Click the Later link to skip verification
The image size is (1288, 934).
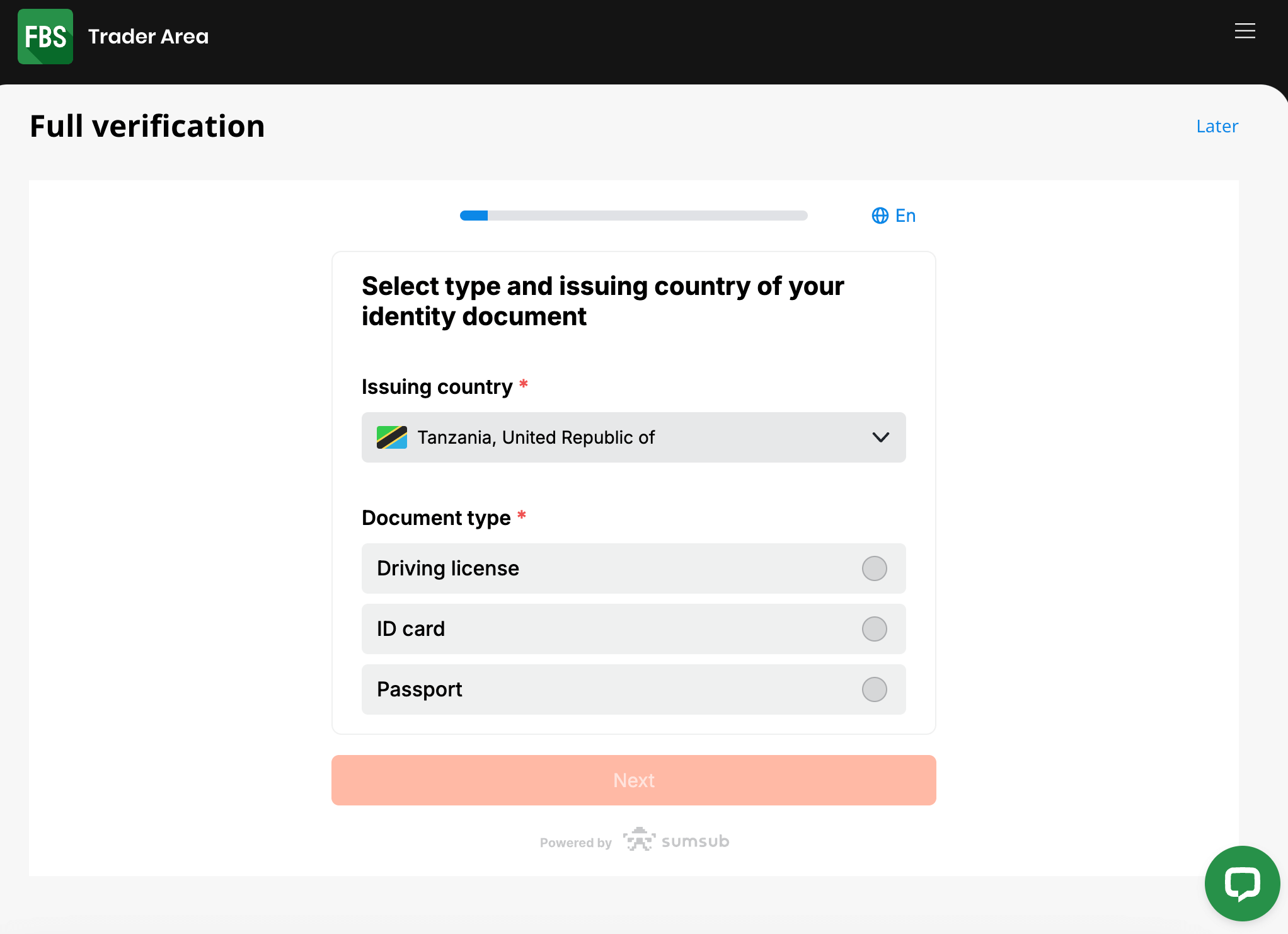pyautogui.click(x=1217, y=126)
